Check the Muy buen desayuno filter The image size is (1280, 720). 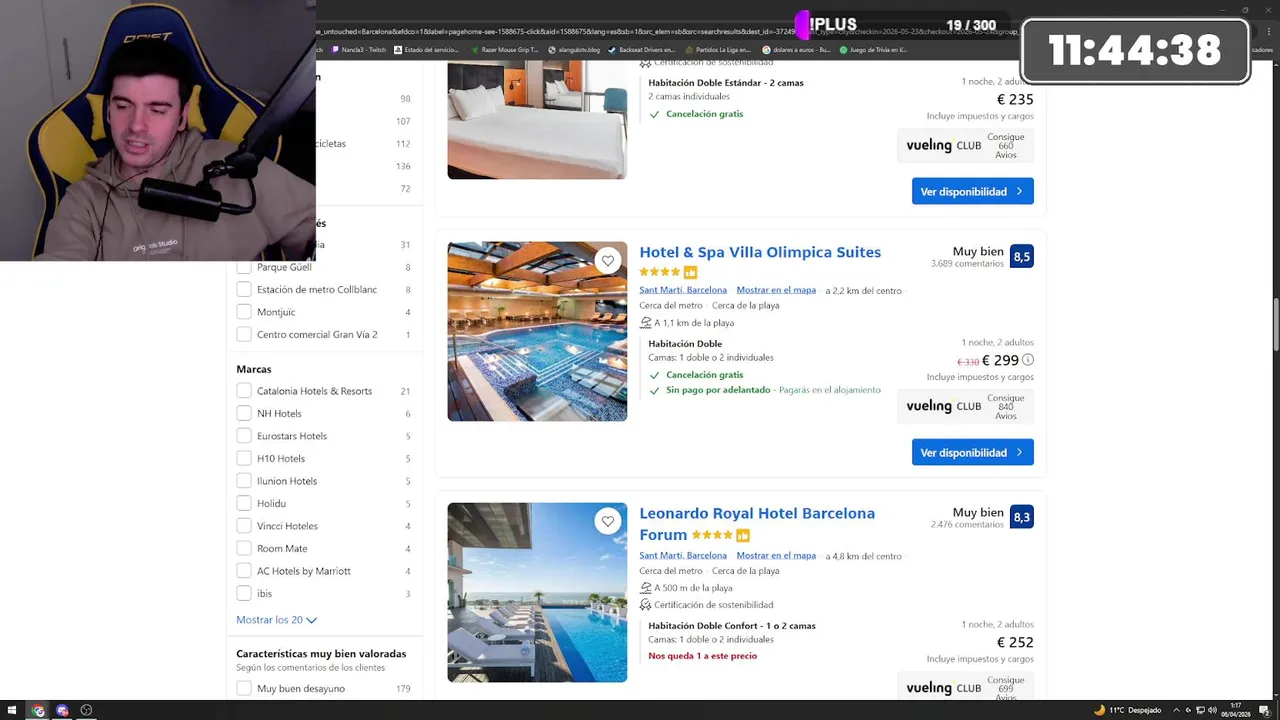pos(244,688)
